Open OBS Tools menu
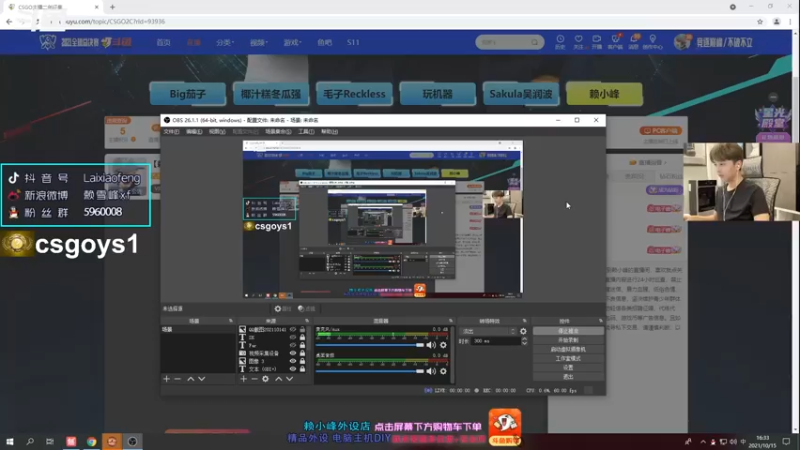The image size is (800, 450). pyautogui.click(x=306, y=132)
